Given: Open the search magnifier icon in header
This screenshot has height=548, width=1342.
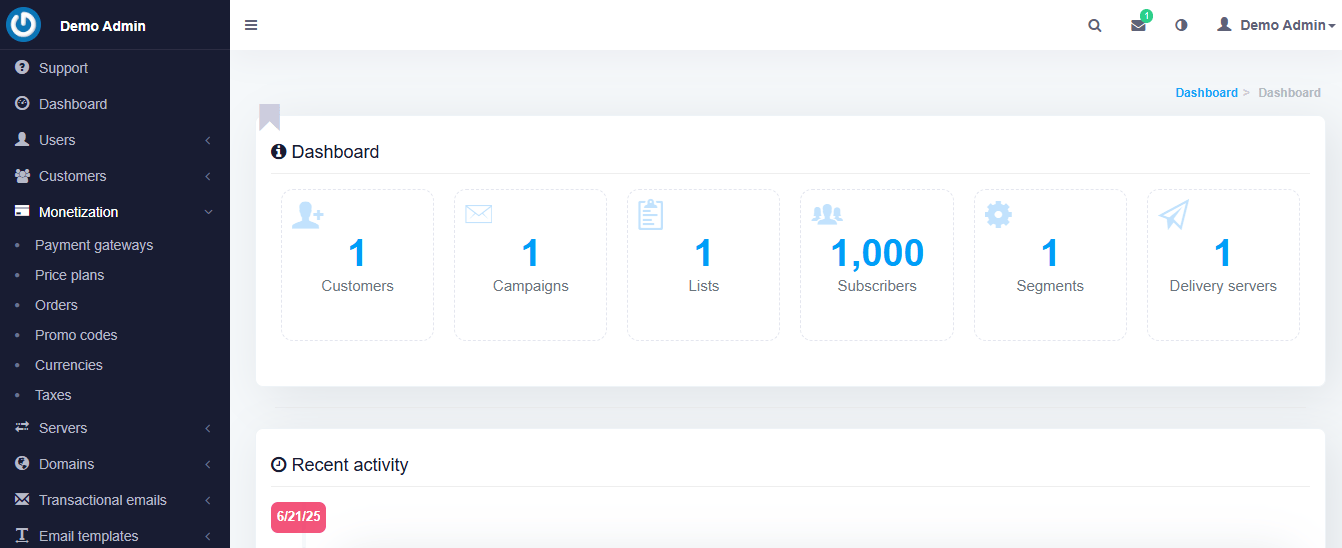Looking at the screenshot, I should [x=1095, y=25].
